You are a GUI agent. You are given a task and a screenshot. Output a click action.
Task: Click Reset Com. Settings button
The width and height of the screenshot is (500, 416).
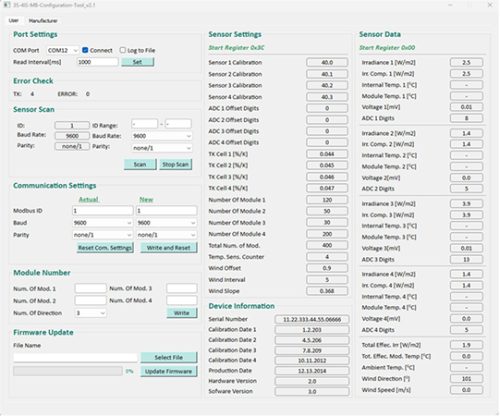point(105,248)
